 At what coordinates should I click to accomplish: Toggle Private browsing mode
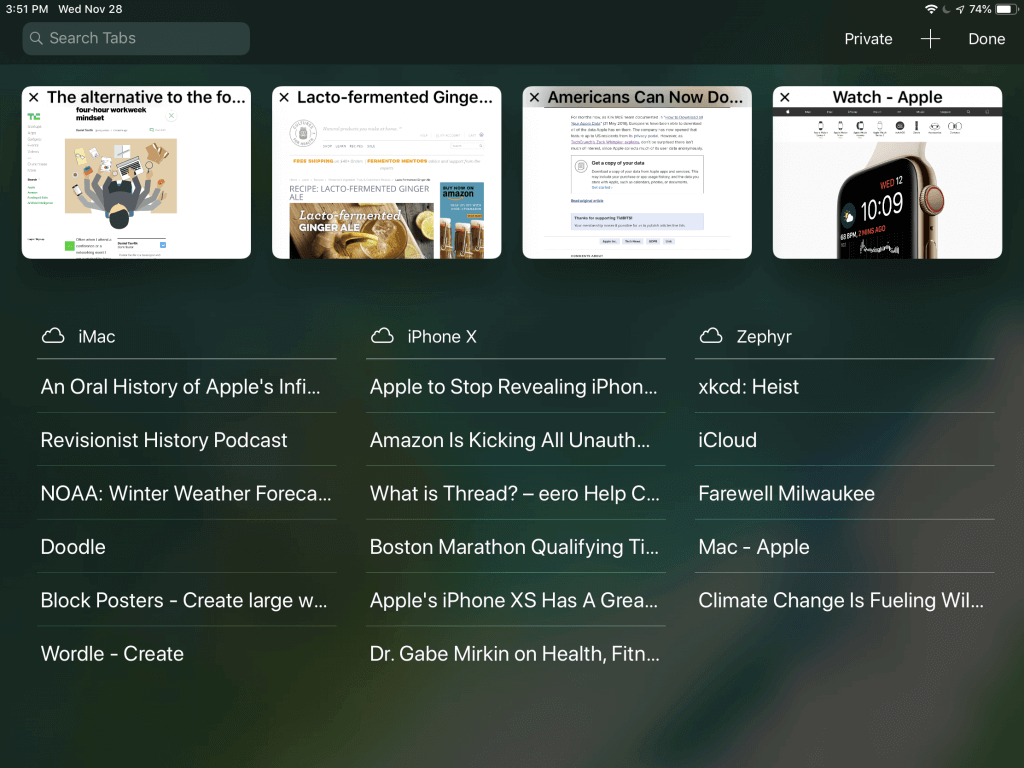pyautogui.click(x=868, y=39)
